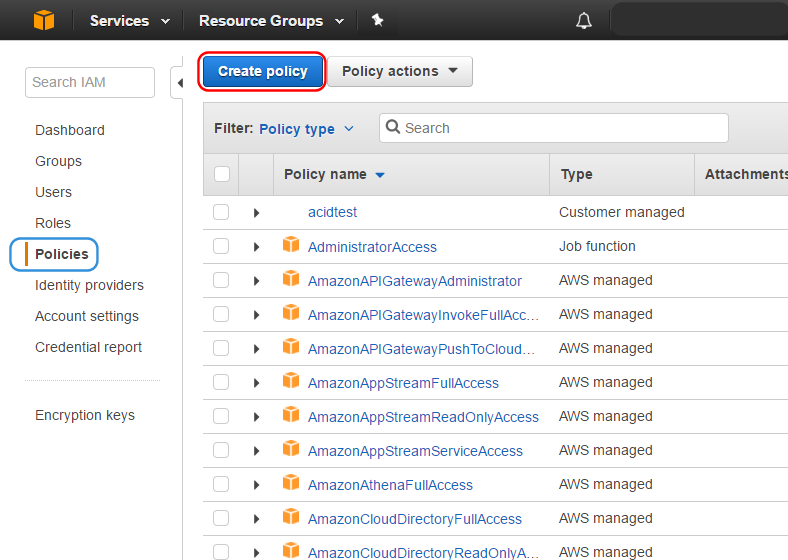Click the Search IAM input field

tap(90, 82)
